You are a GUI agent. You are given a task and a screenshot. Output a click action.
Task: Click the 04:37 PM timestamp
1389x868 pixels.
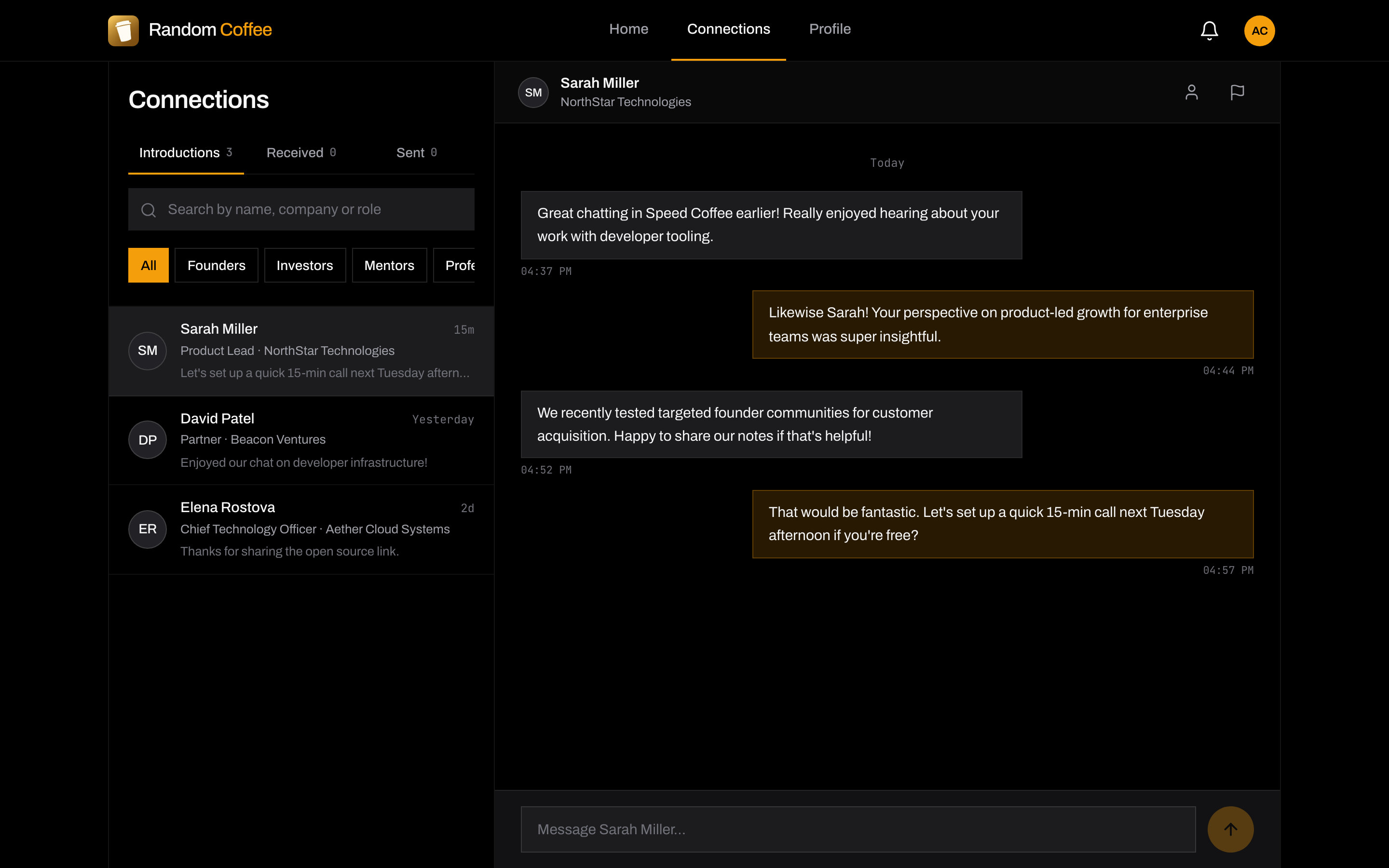546,271
